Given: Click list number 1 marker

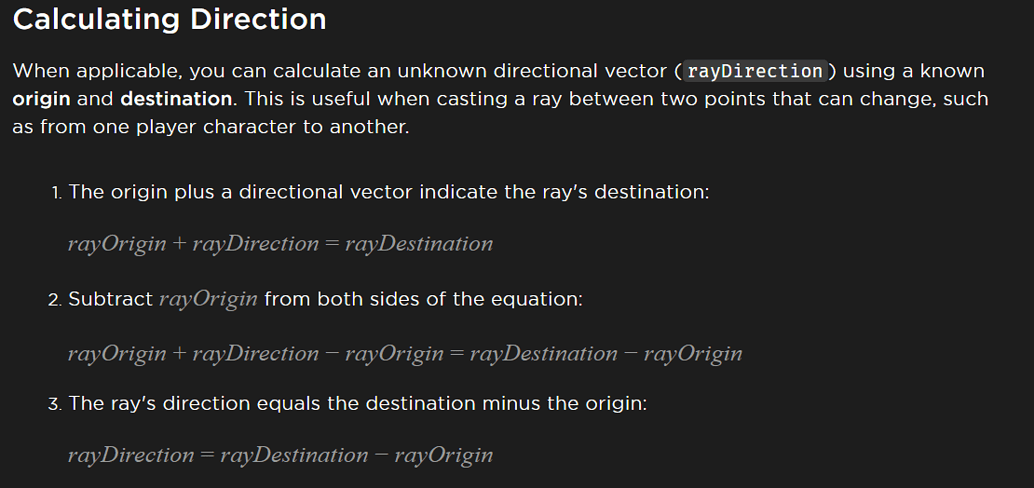Looking at the screenshot, I should (57, 193).
